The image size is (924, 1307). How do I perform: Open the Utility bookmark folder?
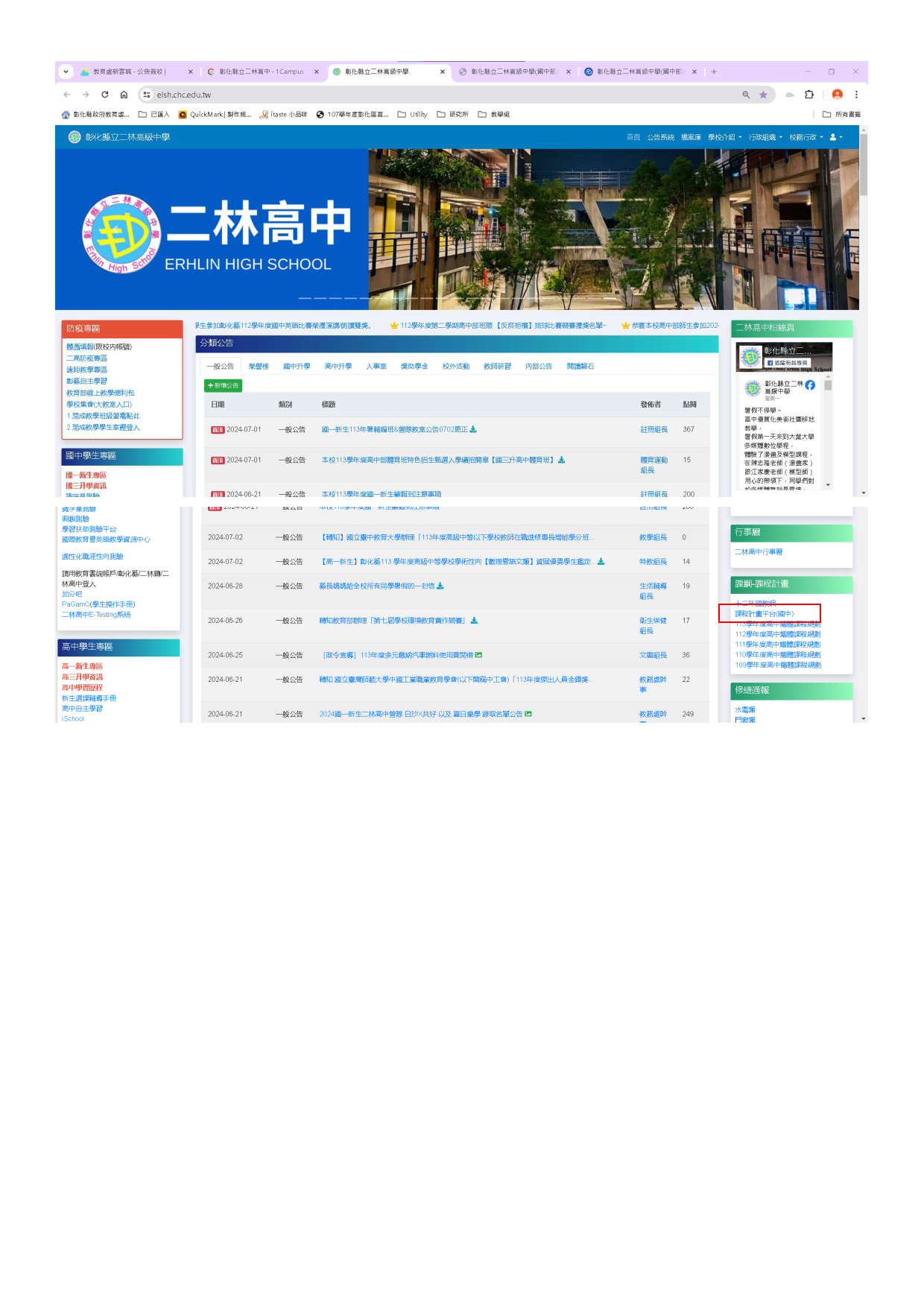tap(413, 115)
